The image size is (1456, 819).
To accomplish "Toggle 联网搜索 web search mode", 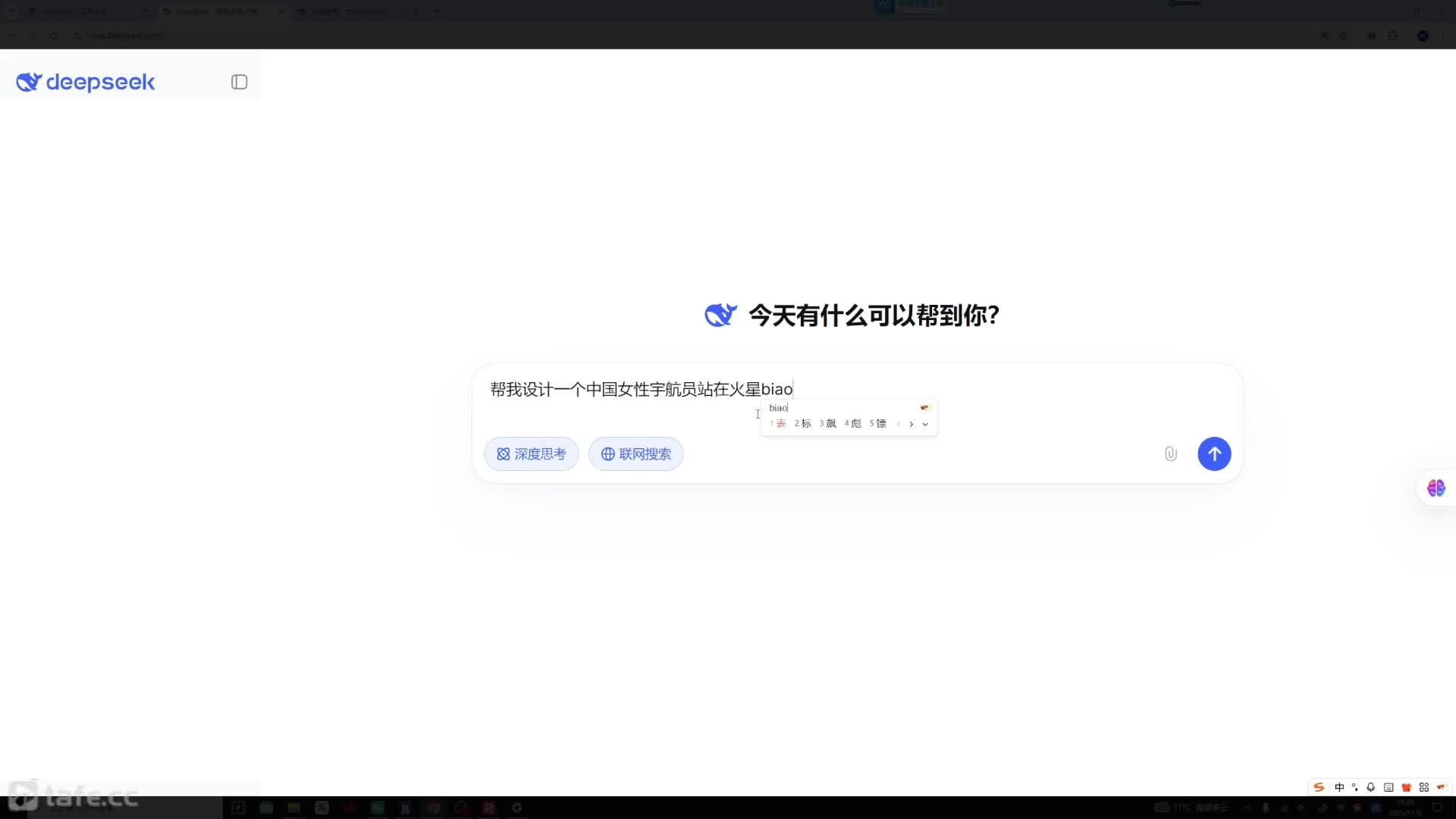I will 635,453.
